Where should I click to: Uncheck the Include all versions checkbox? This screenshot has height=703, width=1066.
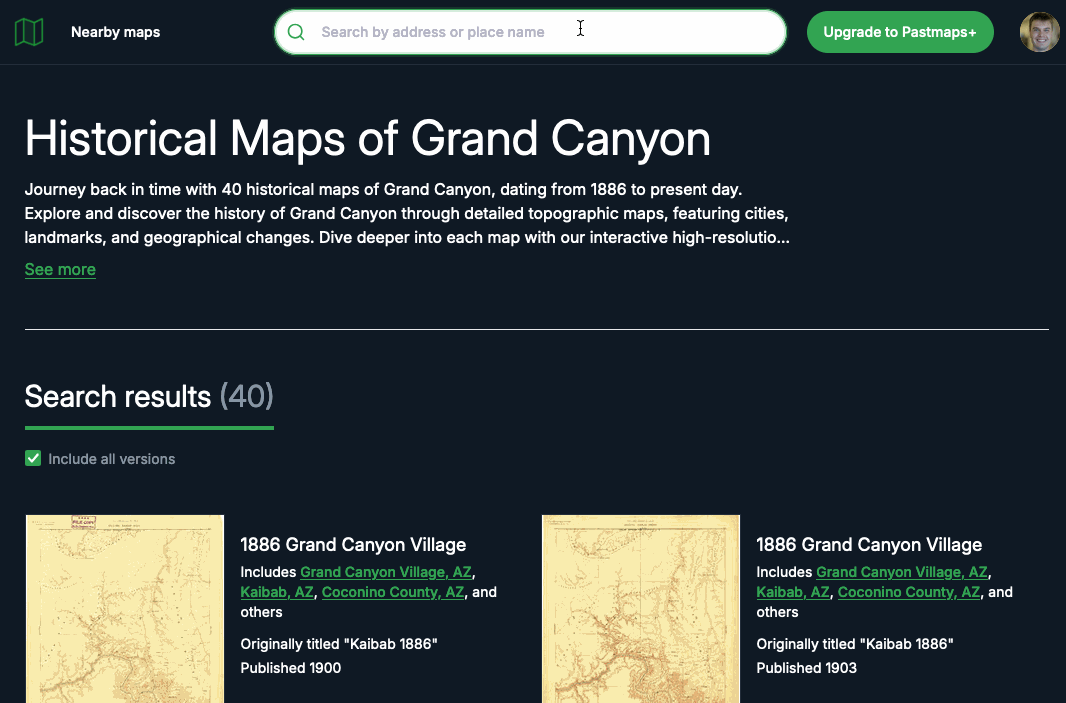(x=33, y=459)
